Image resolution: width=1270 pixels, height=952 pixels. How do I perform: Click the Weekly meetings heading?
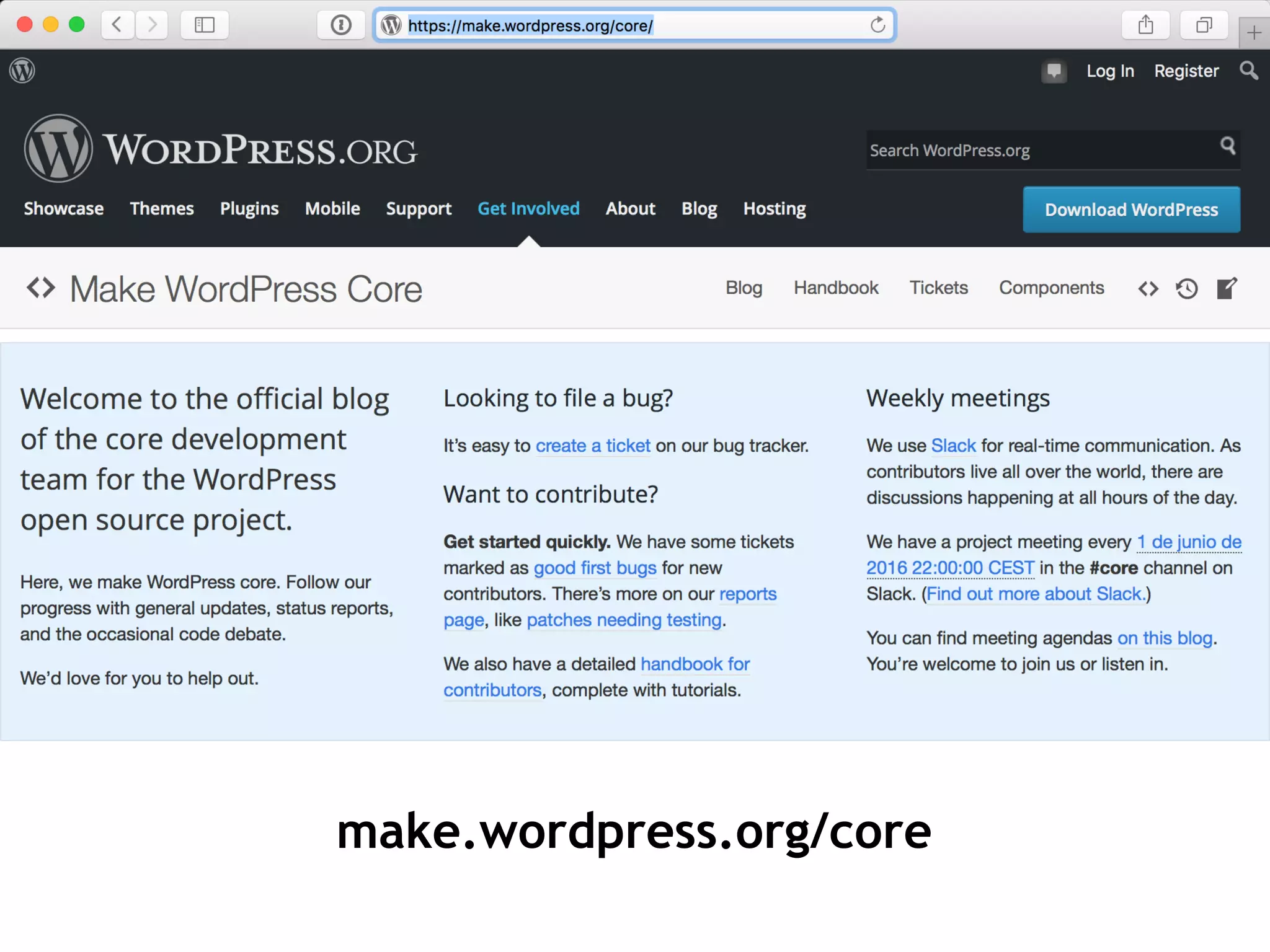pyautogui.click(x=958, y=399)
